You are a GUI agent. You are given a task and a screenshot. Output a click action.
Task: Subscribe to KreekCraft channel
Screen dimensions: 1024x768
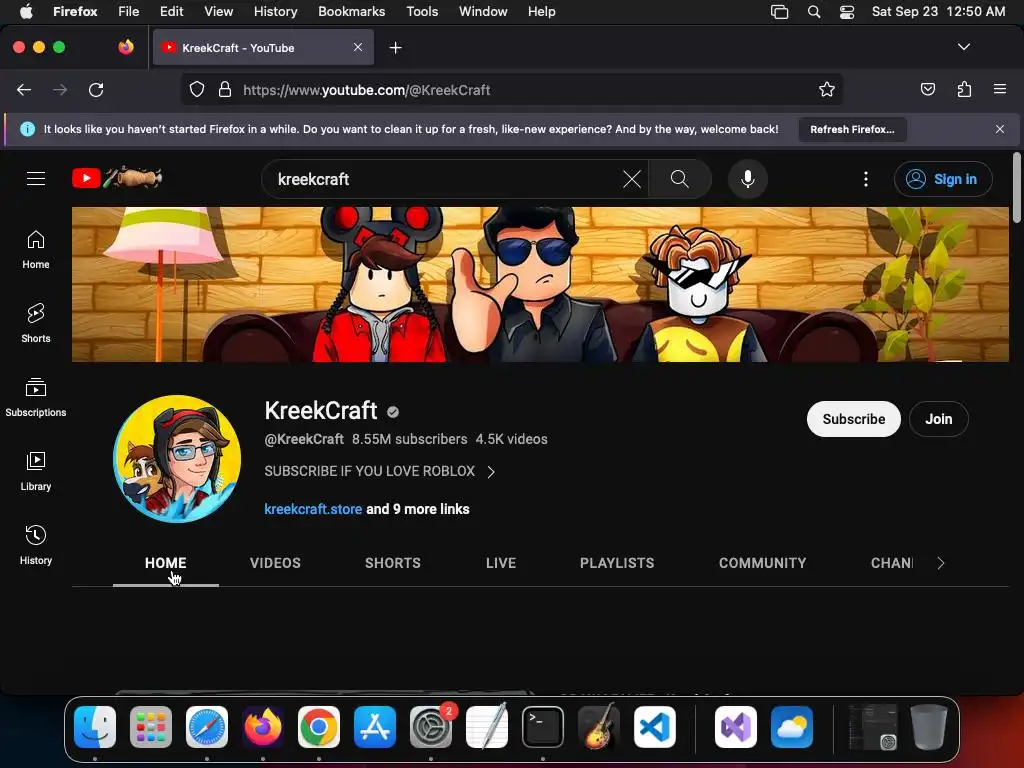click(854, 419)
